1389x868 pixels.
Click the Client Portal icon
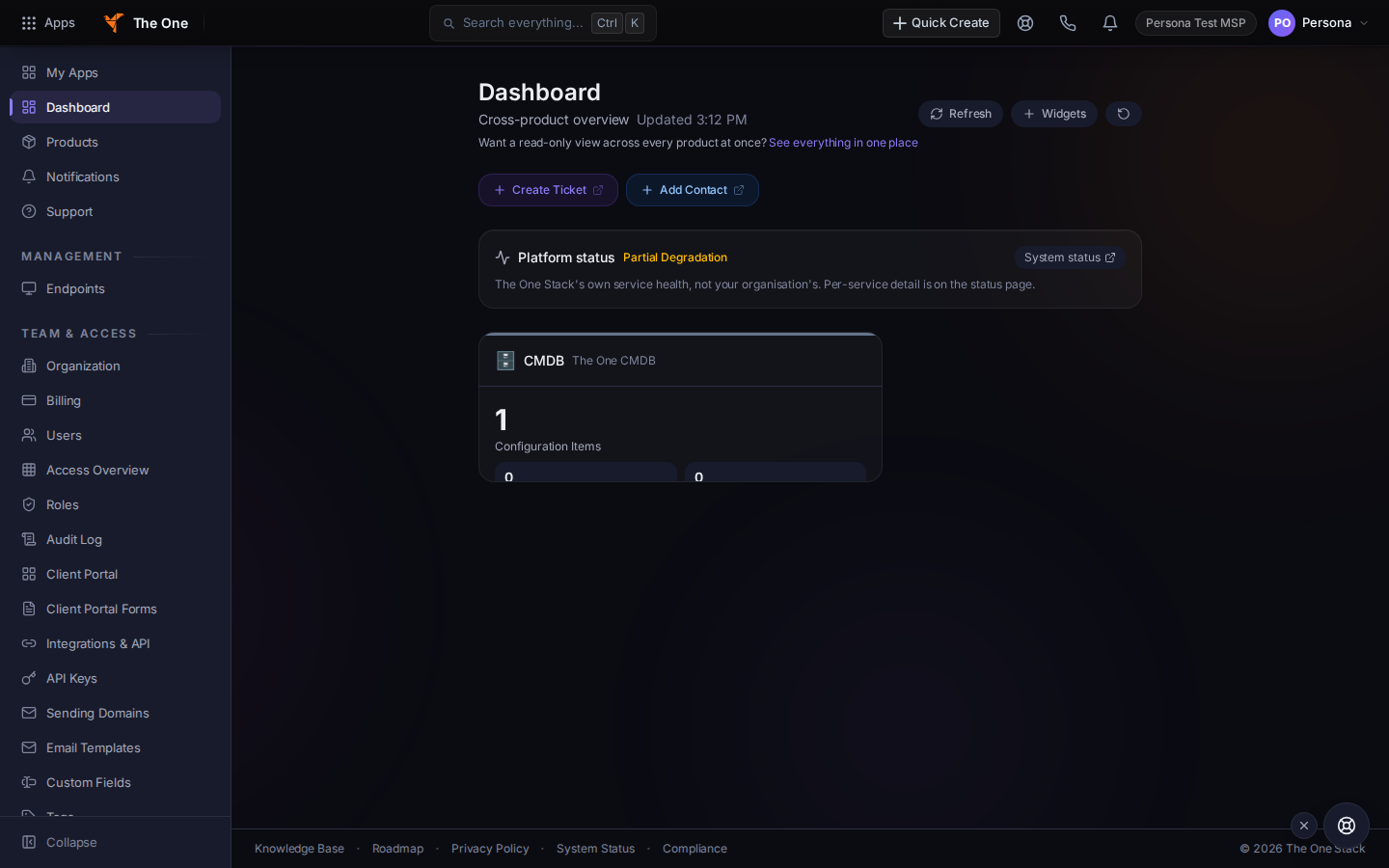(x=29, y=574)
